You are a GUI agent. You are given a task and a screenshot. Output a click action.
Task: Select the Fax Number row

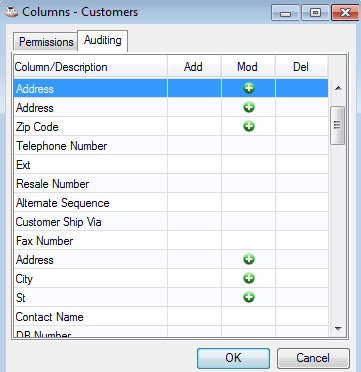(x=171, y=241)
